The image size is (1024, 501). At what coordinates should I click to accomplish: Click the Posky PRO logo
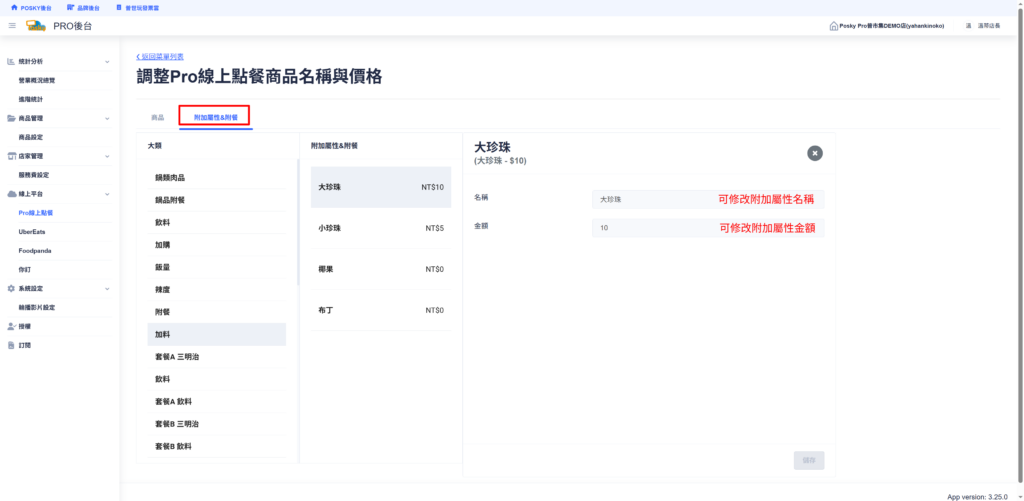click(x=35, y=25)
